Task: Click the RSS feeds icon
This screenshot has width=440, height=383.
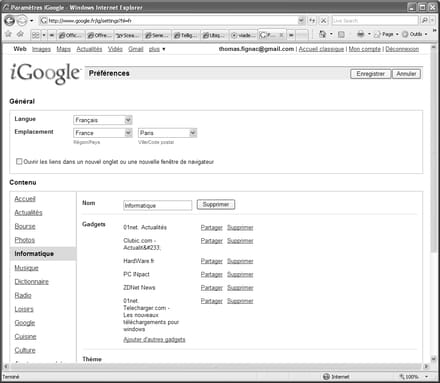Action: [x=341, y=34]
